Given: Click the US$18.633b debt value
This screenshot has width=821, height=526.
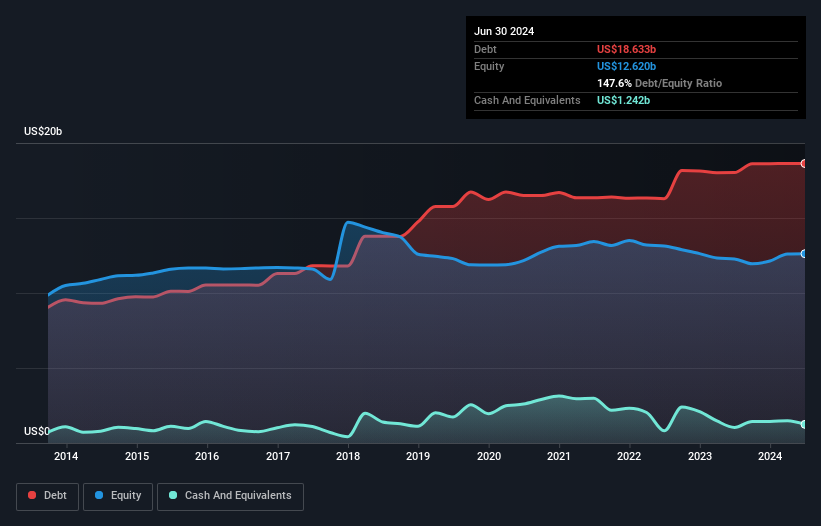Looking at the screenshot, I should (626, 49).
